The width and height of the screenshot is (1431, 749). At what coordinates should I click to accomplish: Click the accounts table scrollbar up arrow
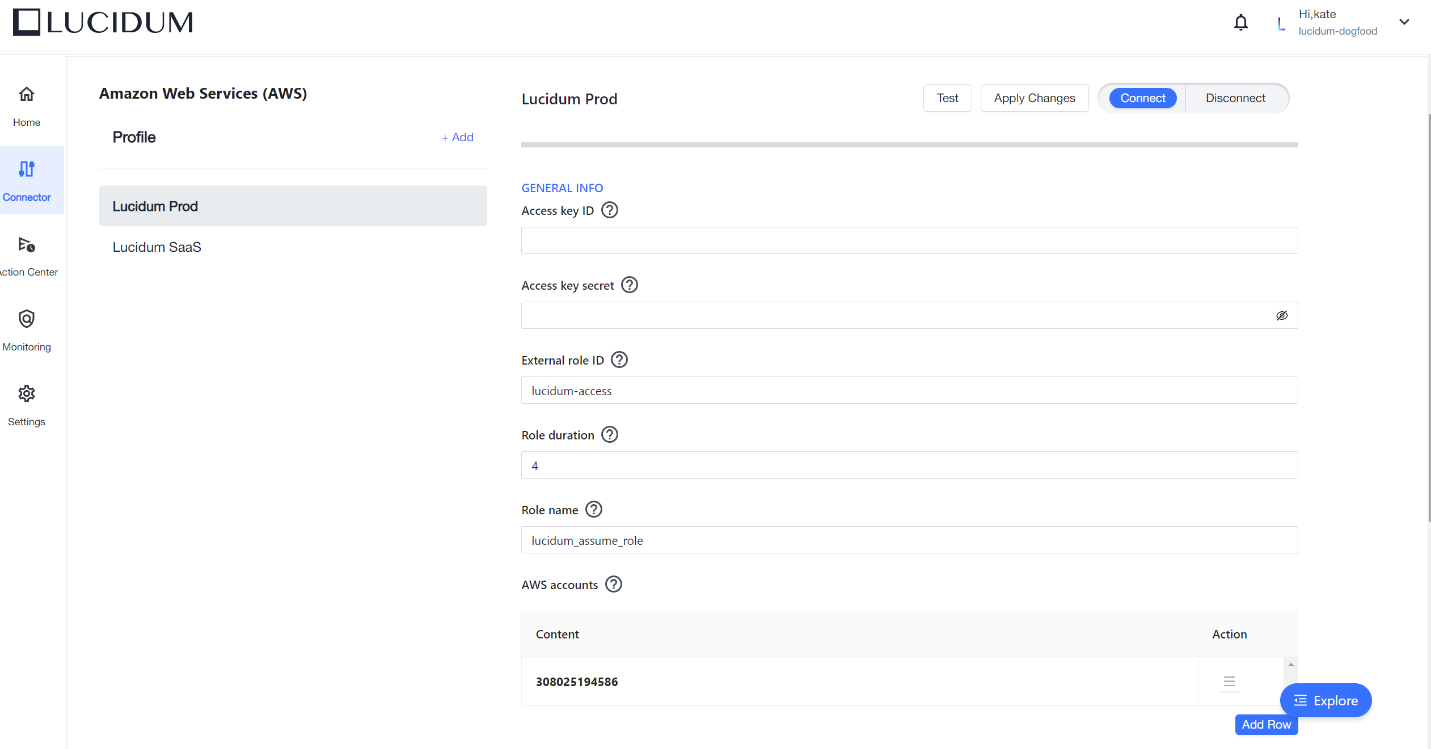pos(1291,665)
